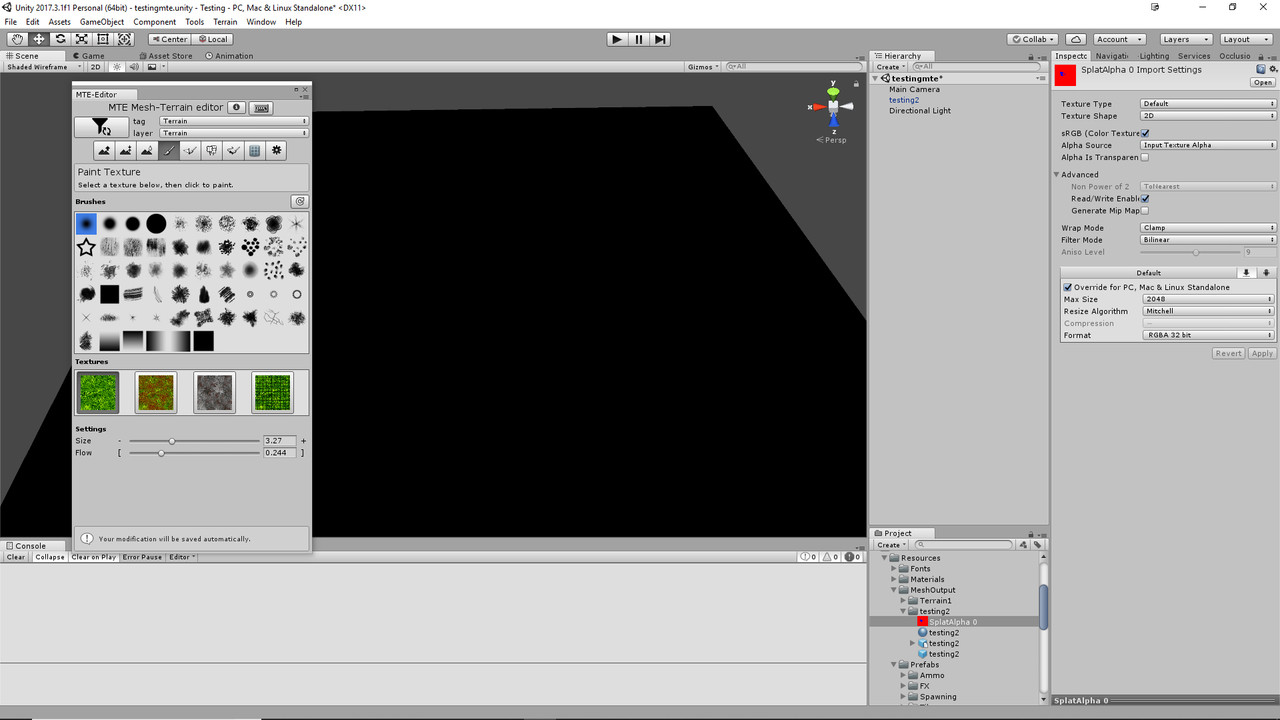
Task: Select the Move tool in toolbar
Action: (39, 39)
